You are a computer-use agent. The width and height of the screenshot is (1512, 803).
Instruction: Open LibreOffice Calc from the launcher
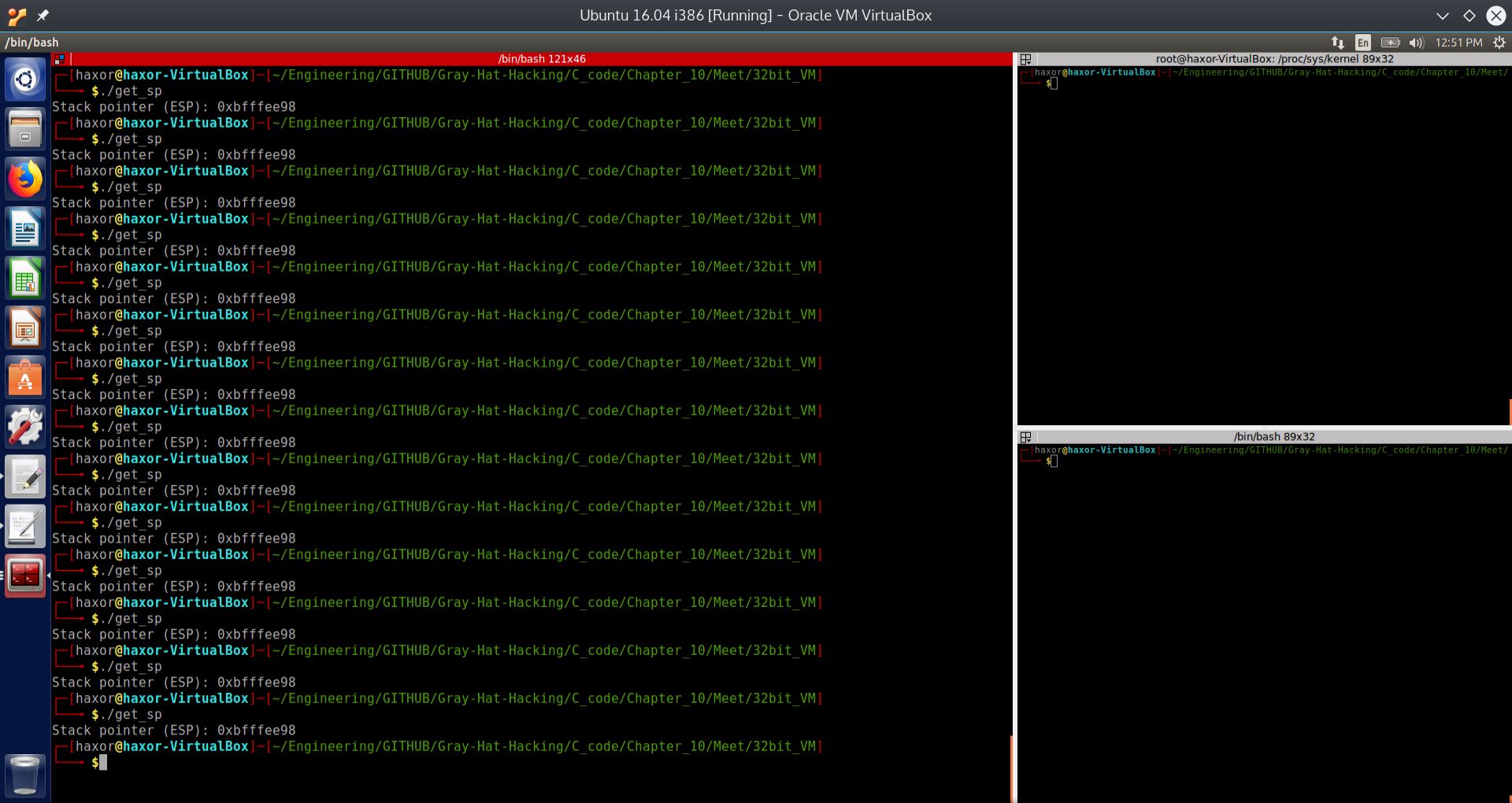coord(24,278)
